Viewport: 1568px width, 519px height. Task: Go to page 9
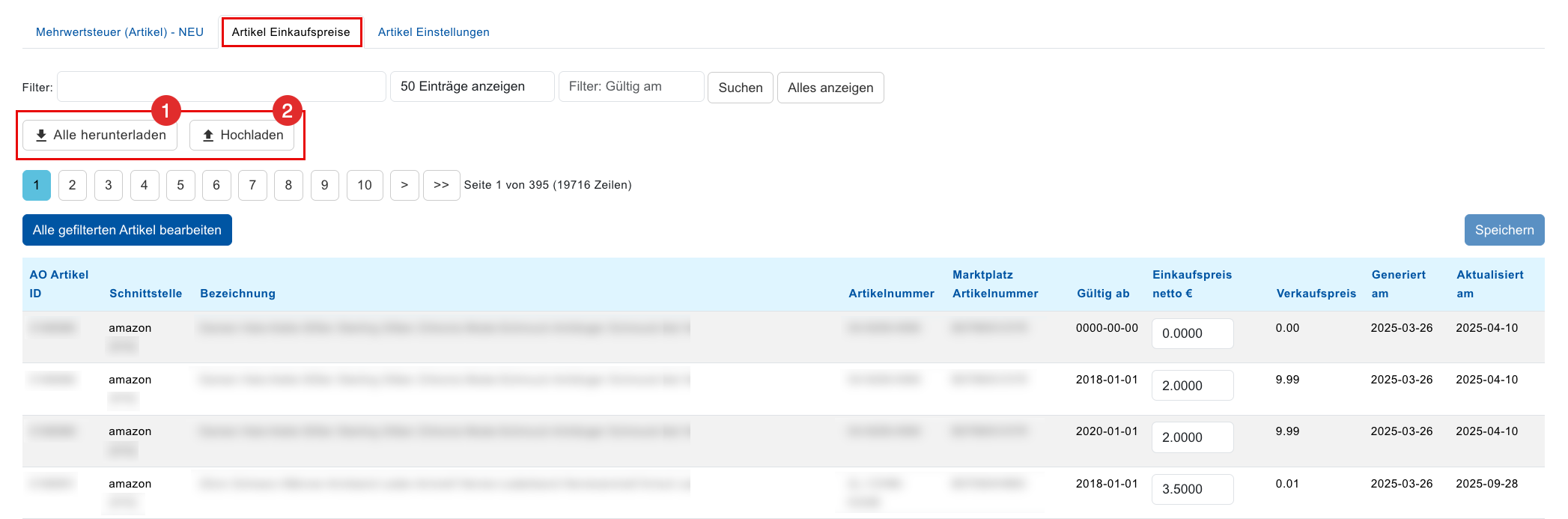point(324,185)
